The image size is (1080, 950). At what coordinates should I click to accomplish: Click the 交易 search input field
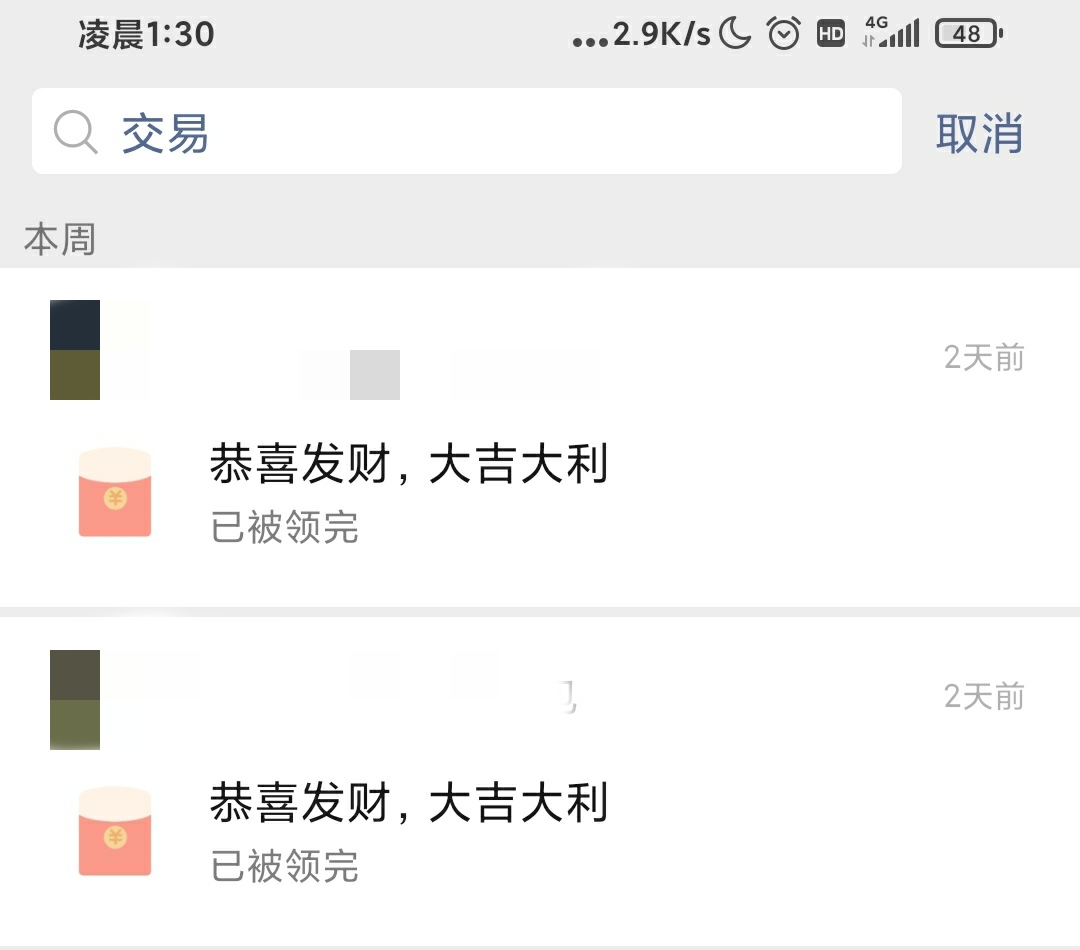466,131
